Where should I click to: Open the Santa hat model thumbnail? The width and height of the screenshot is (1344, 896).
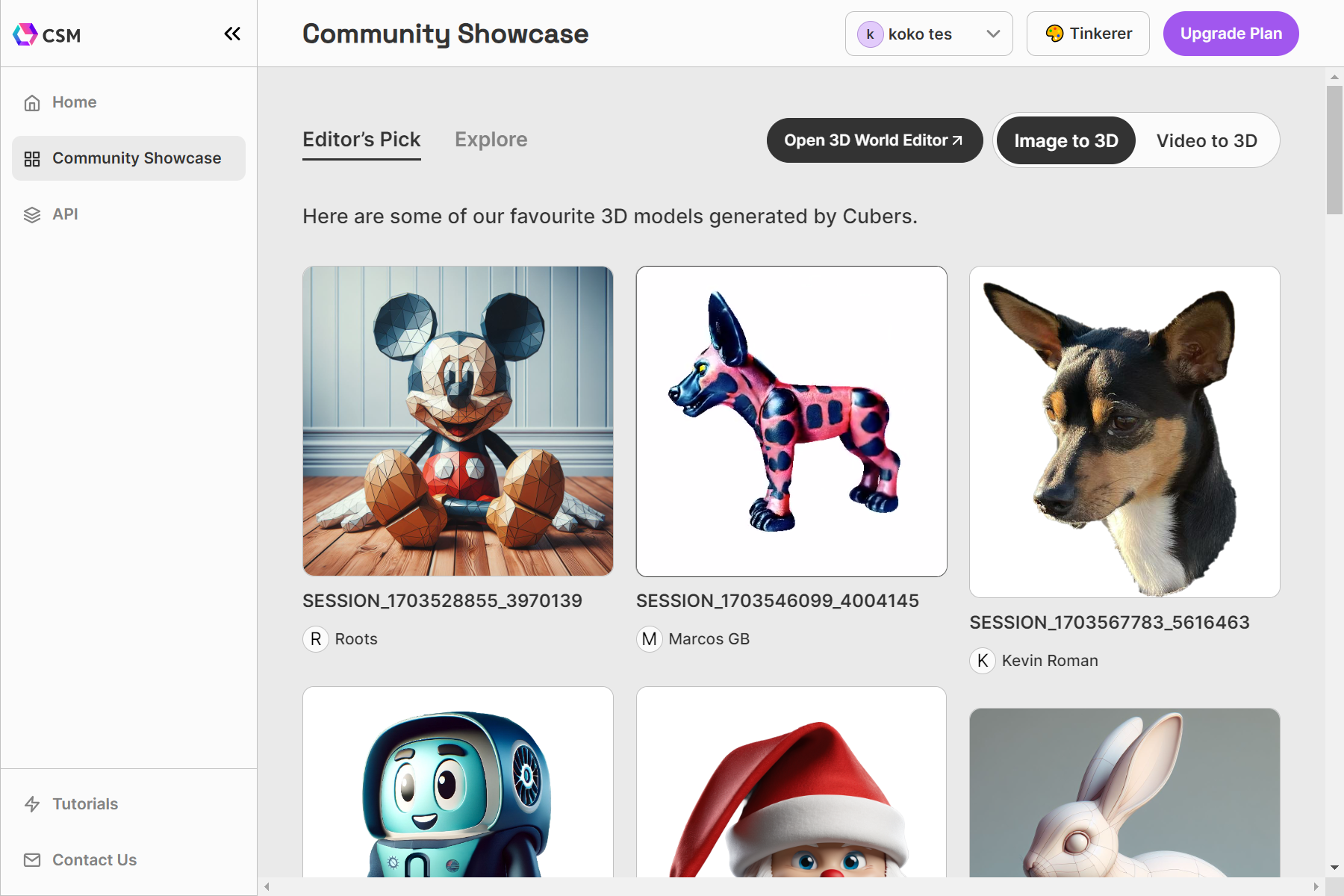point(791,782)
